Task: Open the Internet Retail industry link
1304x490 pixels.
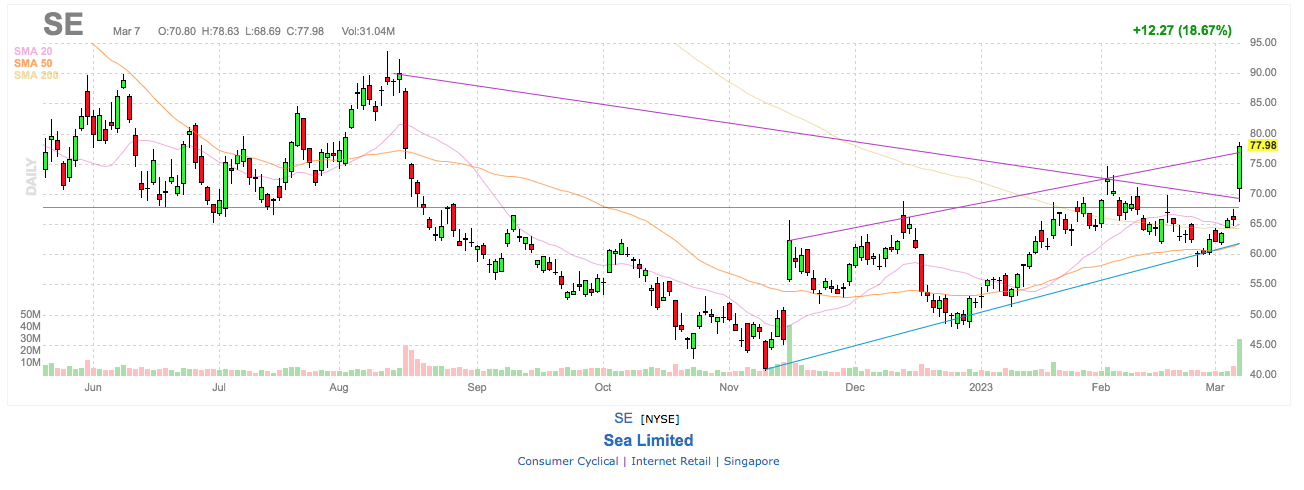Action: click(670, 461)
